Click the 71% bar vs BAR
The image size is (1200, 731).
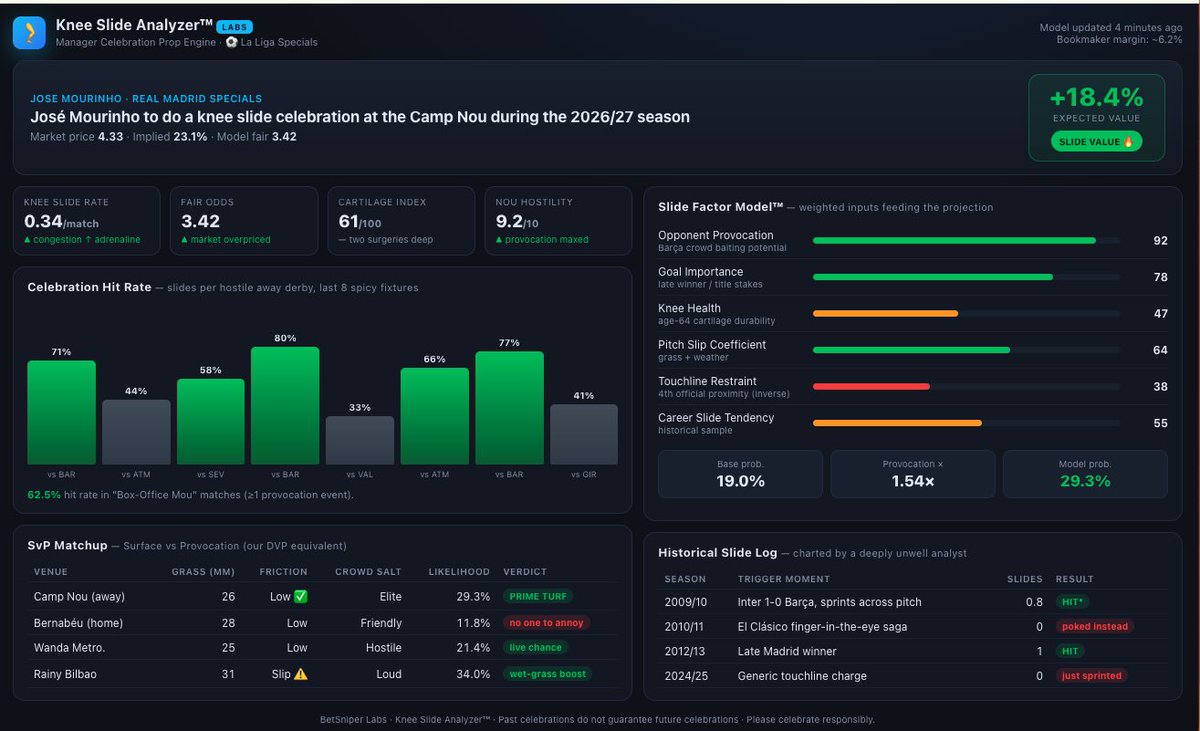pos(61,412)
